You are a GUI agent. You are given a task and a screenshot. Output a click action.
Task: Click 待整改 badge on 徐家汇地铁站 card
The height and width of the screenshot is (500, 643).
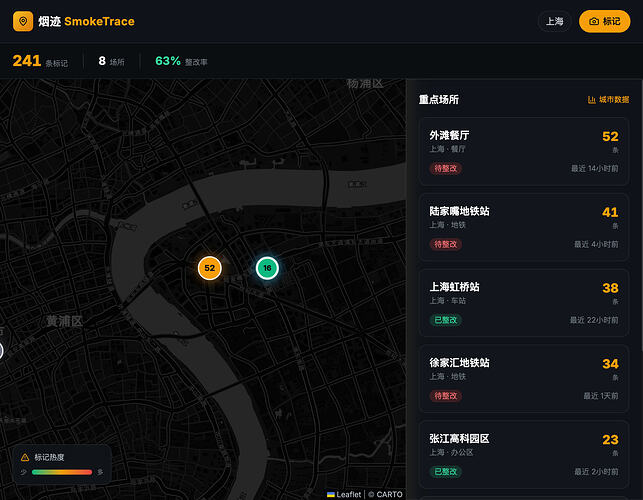446,396
